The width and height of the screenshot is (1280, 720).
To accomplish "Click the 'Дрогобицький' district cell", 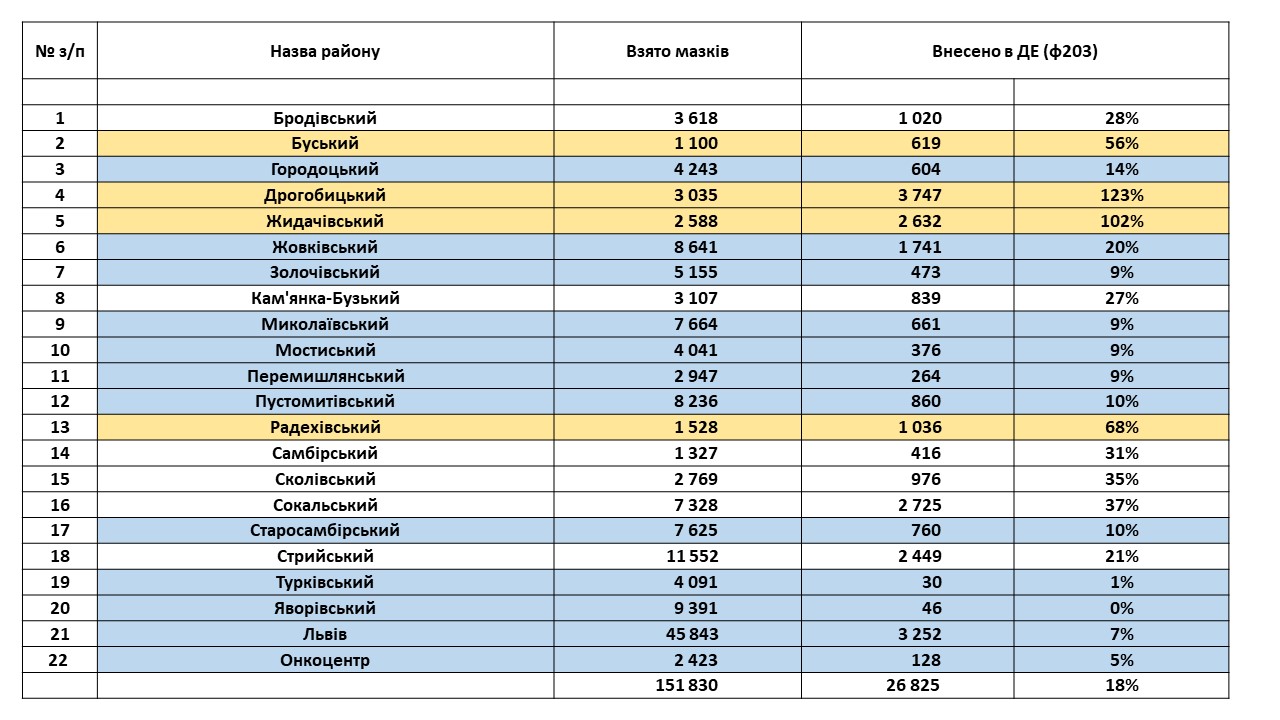I will pos(325,195).
